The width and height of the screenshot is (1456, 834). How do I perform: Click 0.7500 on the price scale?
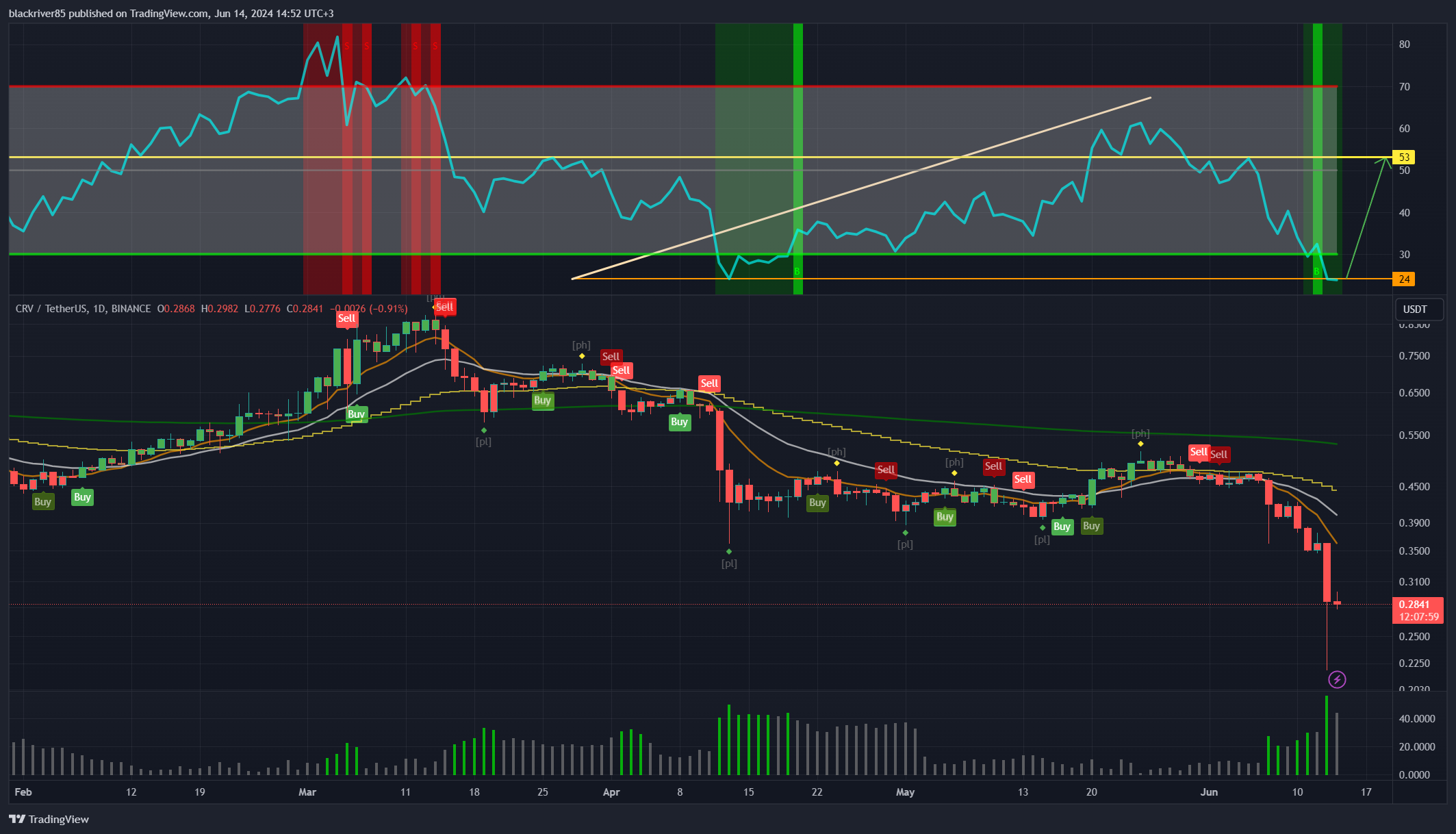1414,356
